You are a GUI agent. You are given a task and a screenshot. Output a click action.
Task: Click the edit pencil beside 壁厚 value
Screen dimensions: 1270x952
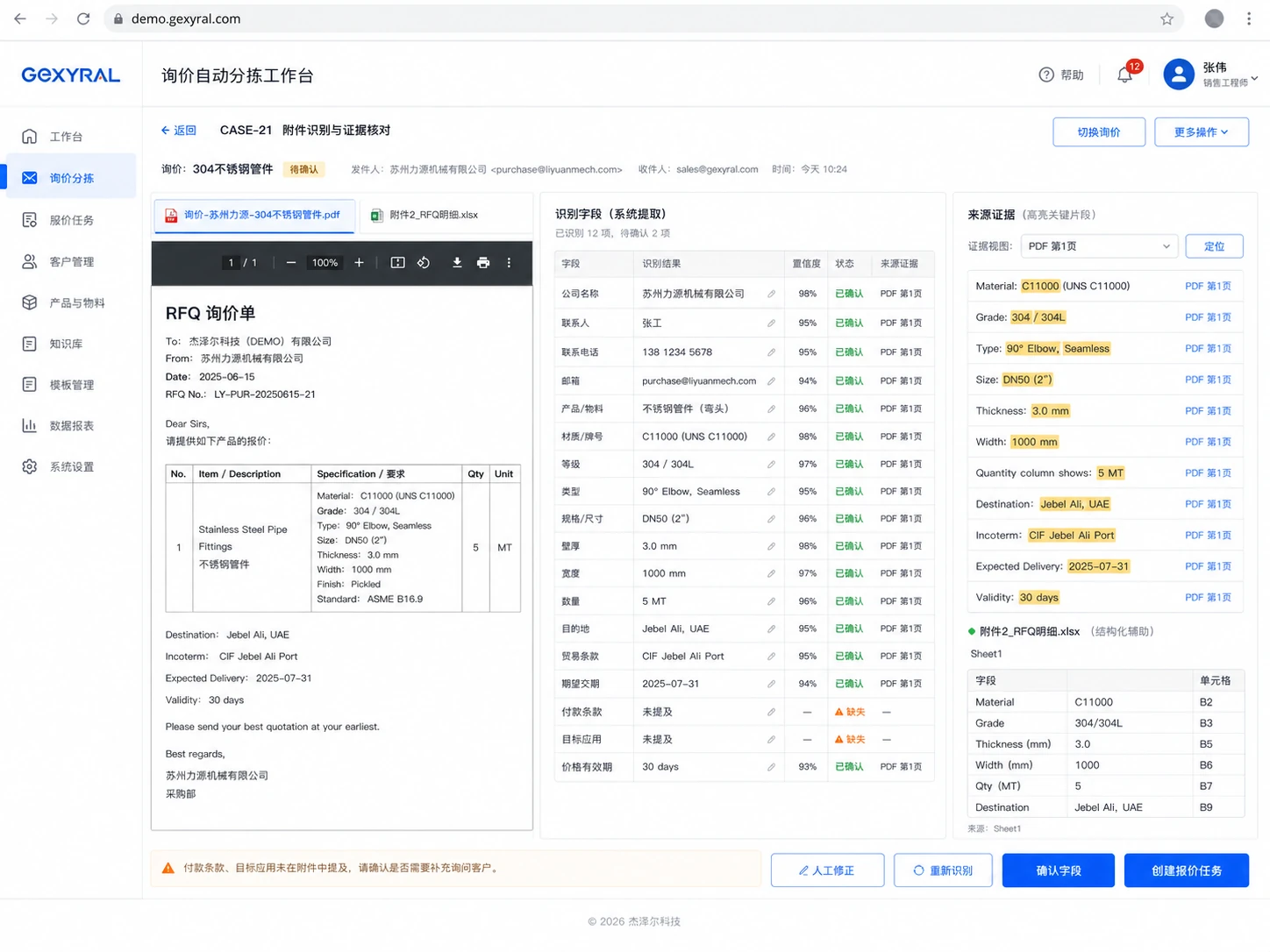tap(771, 547)
